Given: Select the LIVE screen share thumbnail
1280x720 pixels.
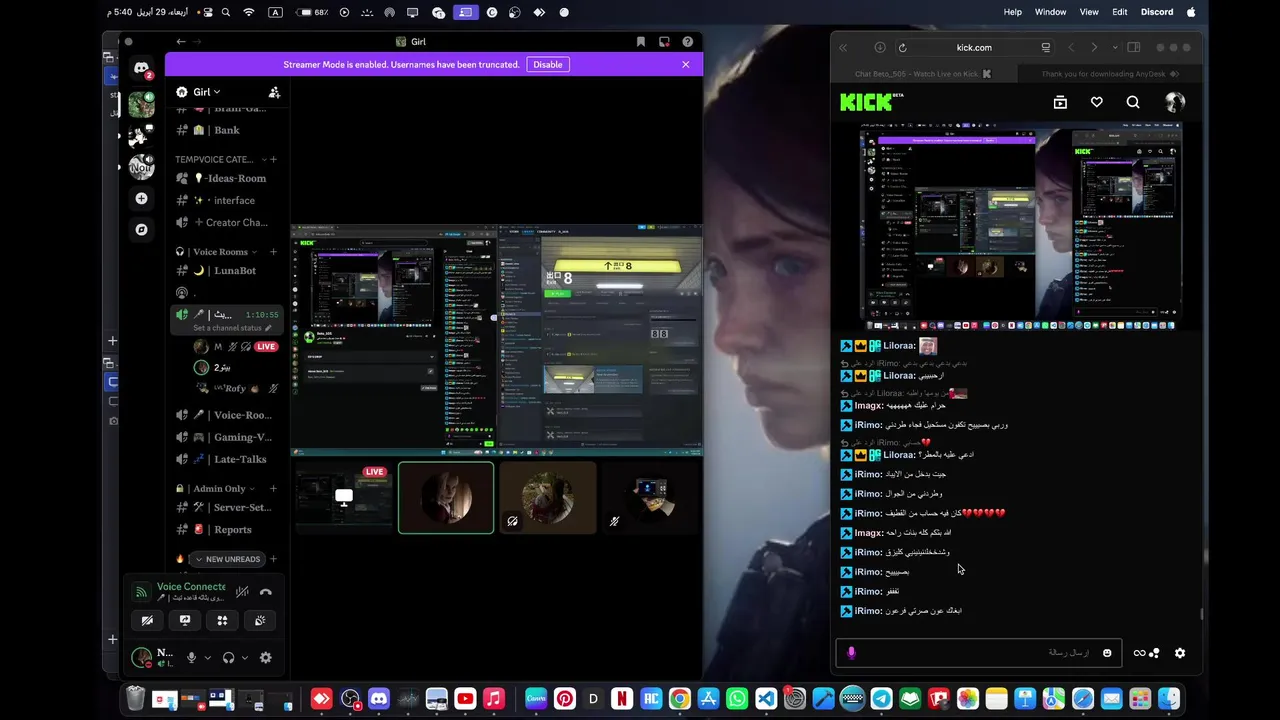Looking at the screenshot, I should (x=344, y=498).
